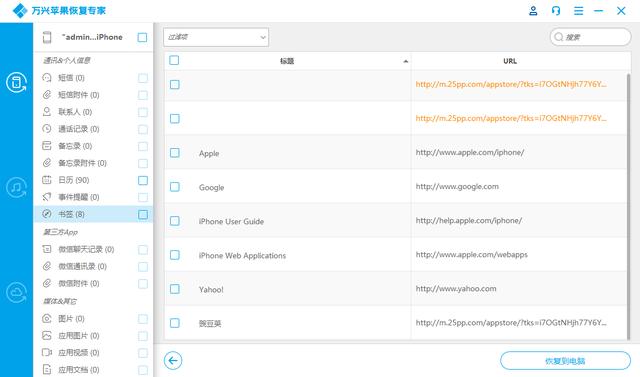
Task: Check the iPhone User Guide row
Action: coord(175,221)
